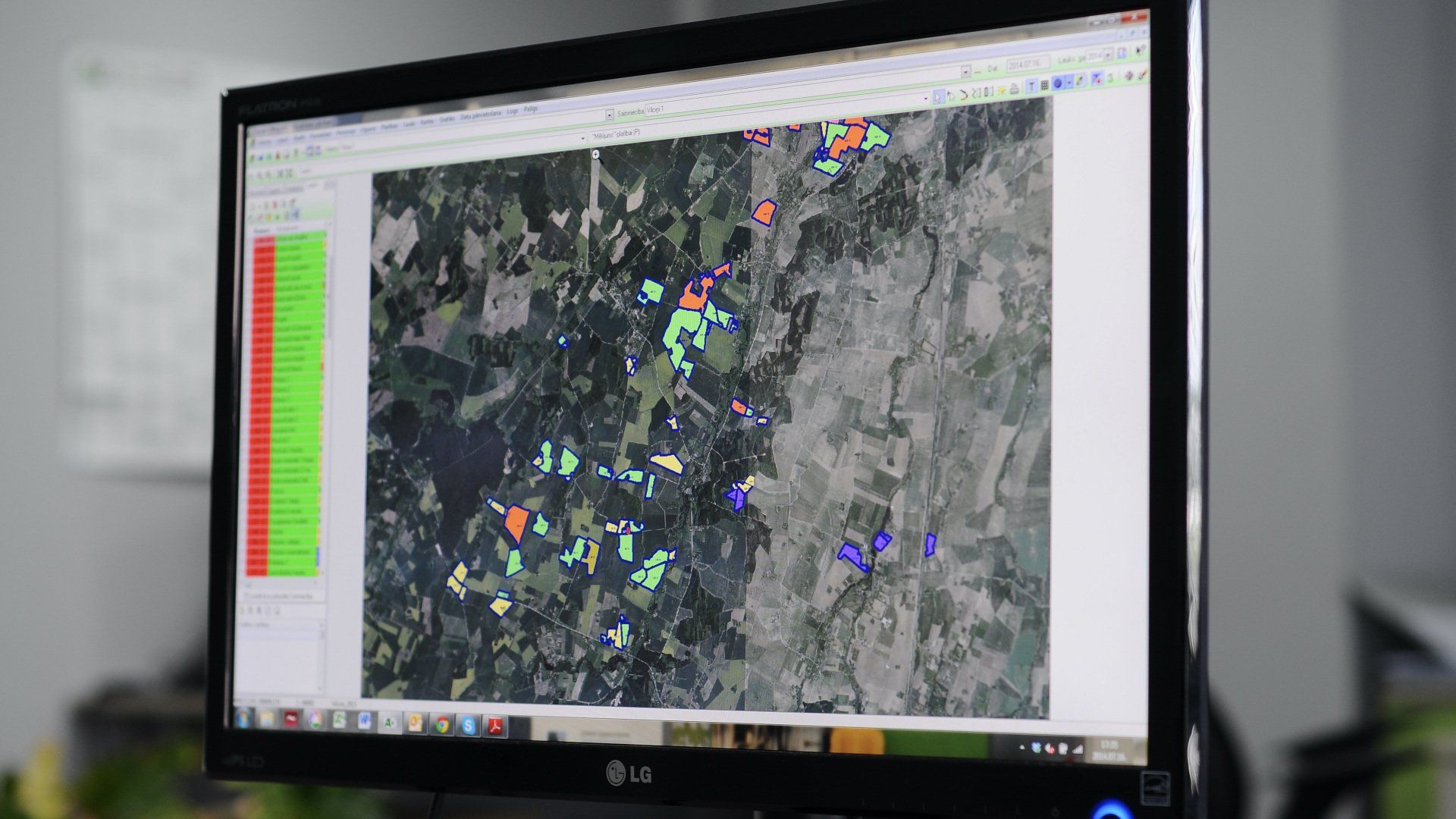Open the year dropdown next to 2014

point(1109,55)
